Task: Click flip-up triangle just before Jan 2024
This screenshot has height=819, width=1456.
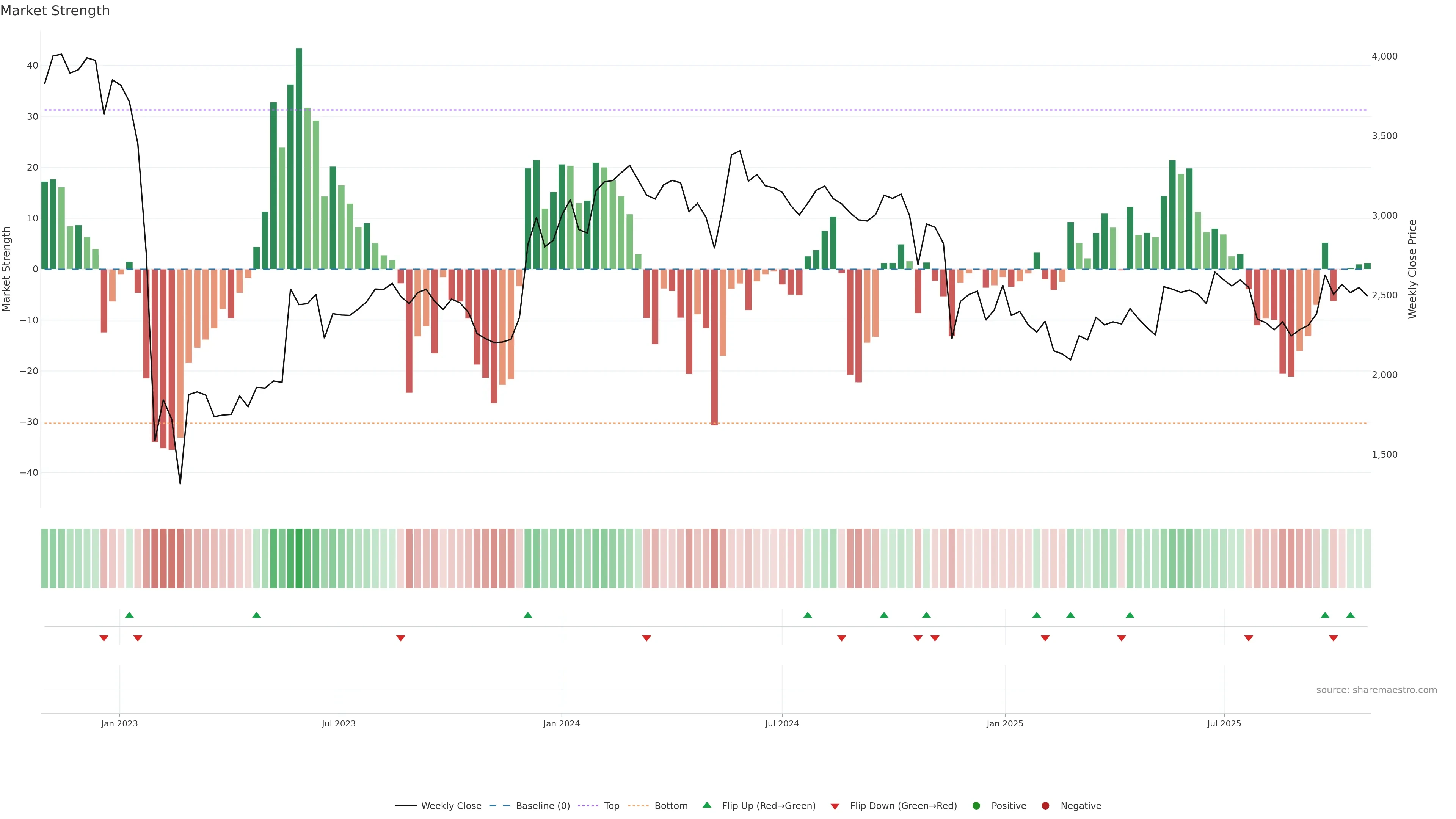Action: click(528, 615)
